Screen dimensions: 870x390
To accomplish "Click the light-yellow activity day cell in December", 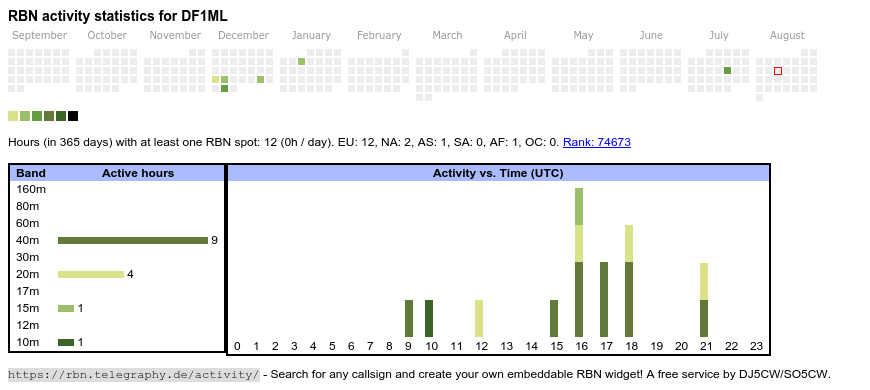I will click(x=216, y=79).
